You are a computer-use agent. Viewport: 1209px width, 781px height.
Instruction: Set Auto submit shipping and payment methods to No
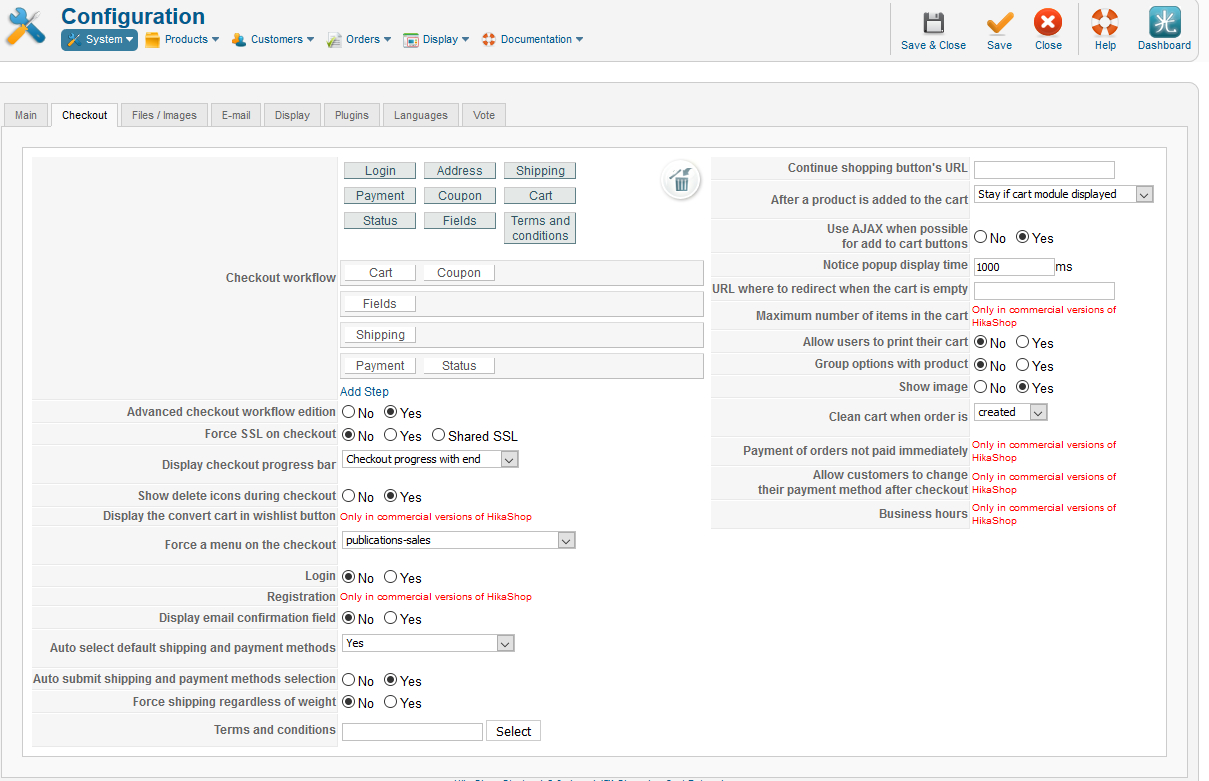pyautogui.click(x=348, y=680)
